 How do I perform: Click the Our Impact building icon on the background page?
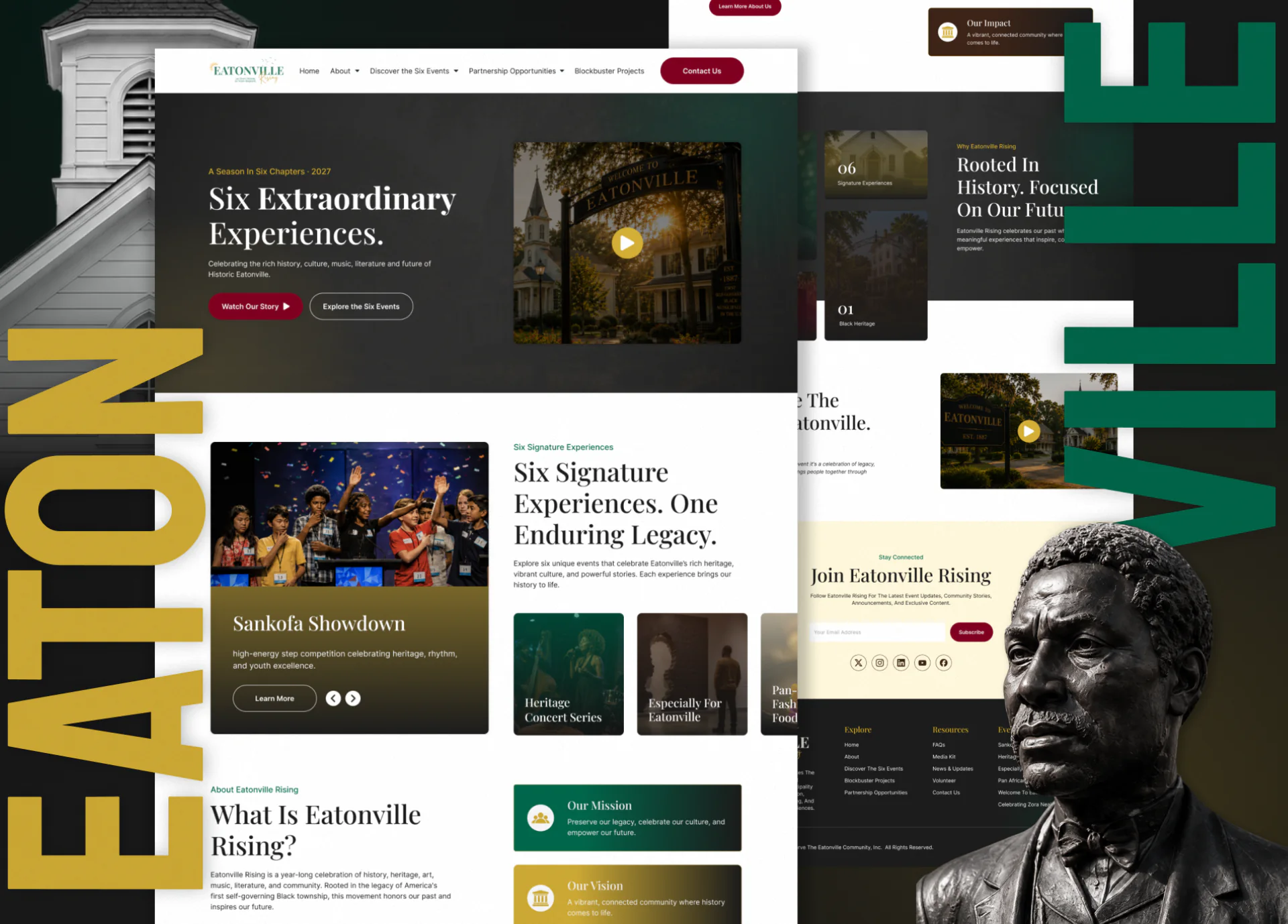[947, 32]
